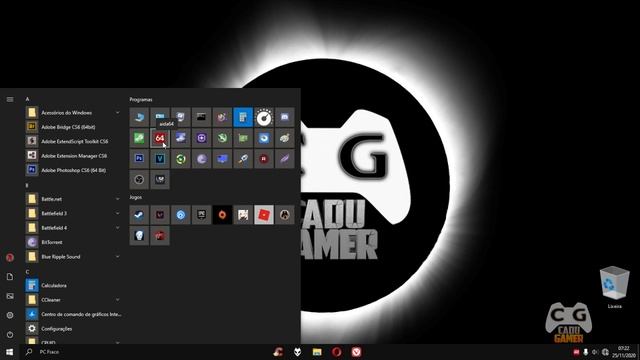Launch the Vegas 'V' tile
640x360 pixels.
(x=160, y=159)
